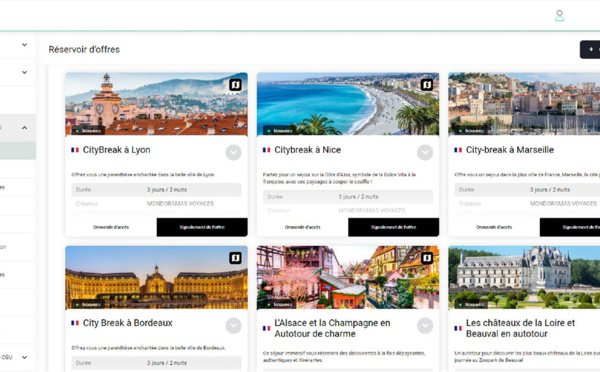Click the Durée 3 jours / 2 nuits row on Bordeaux card
This screenshot has width=600, height=372.
pyautogui.click(x=157, y=363)
